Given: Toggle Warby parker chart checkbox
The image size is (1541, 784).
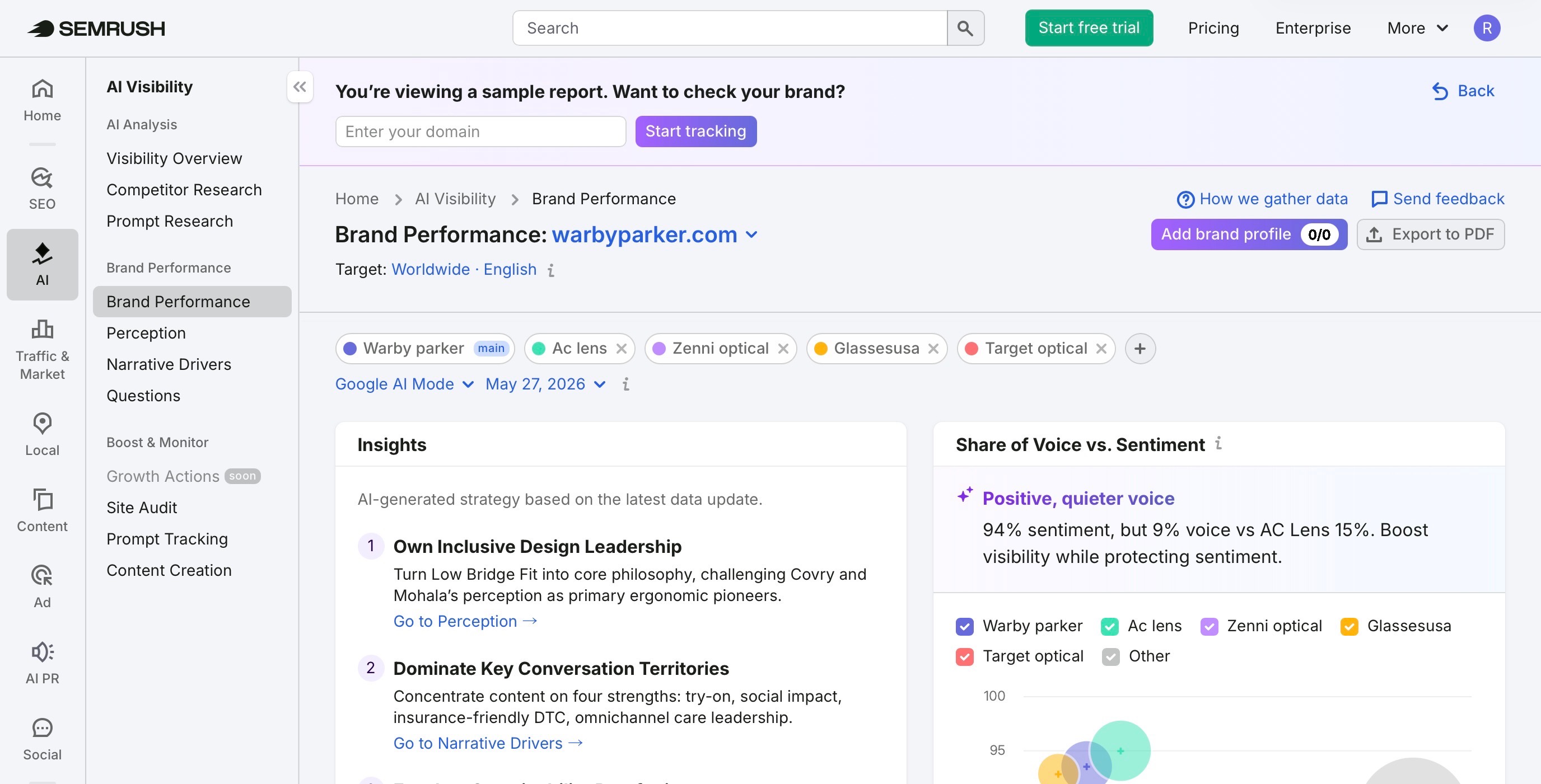Looking at the screenshot, I should [964, 626].
